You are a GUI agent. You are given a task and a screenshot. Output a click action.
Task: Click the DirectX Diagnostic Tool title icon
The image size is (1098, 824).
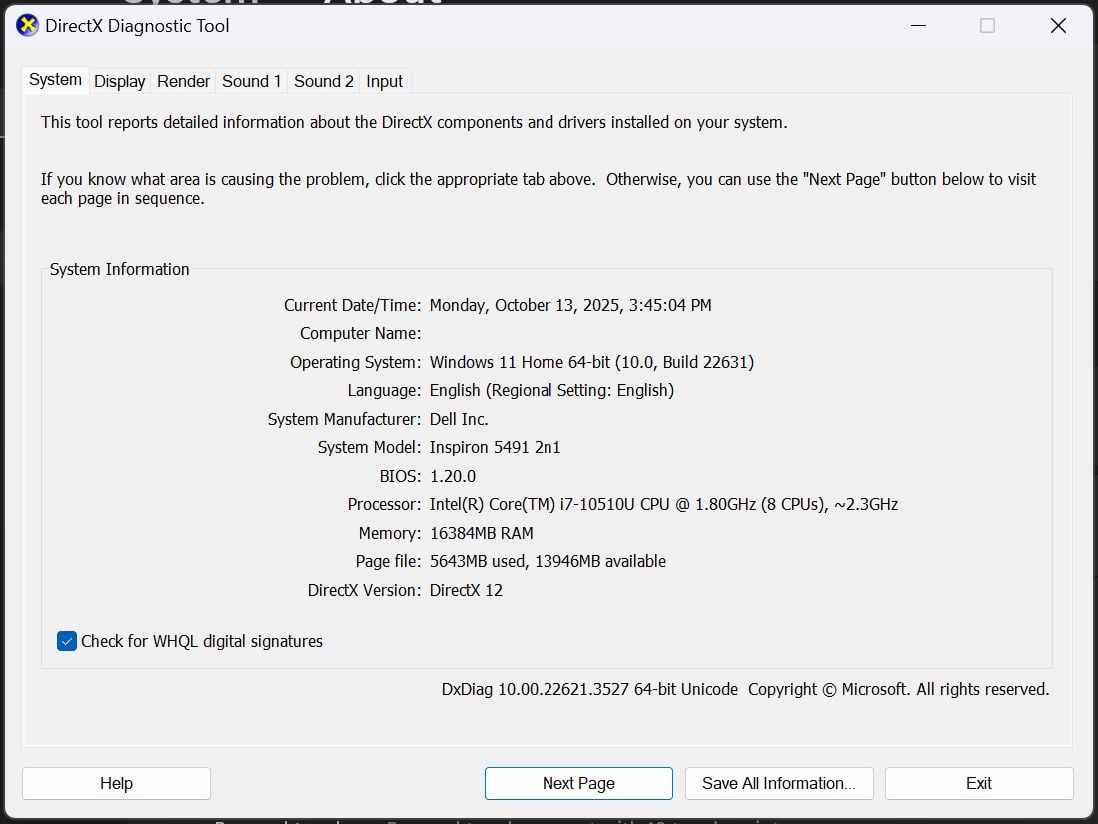(x=27, y=26)
